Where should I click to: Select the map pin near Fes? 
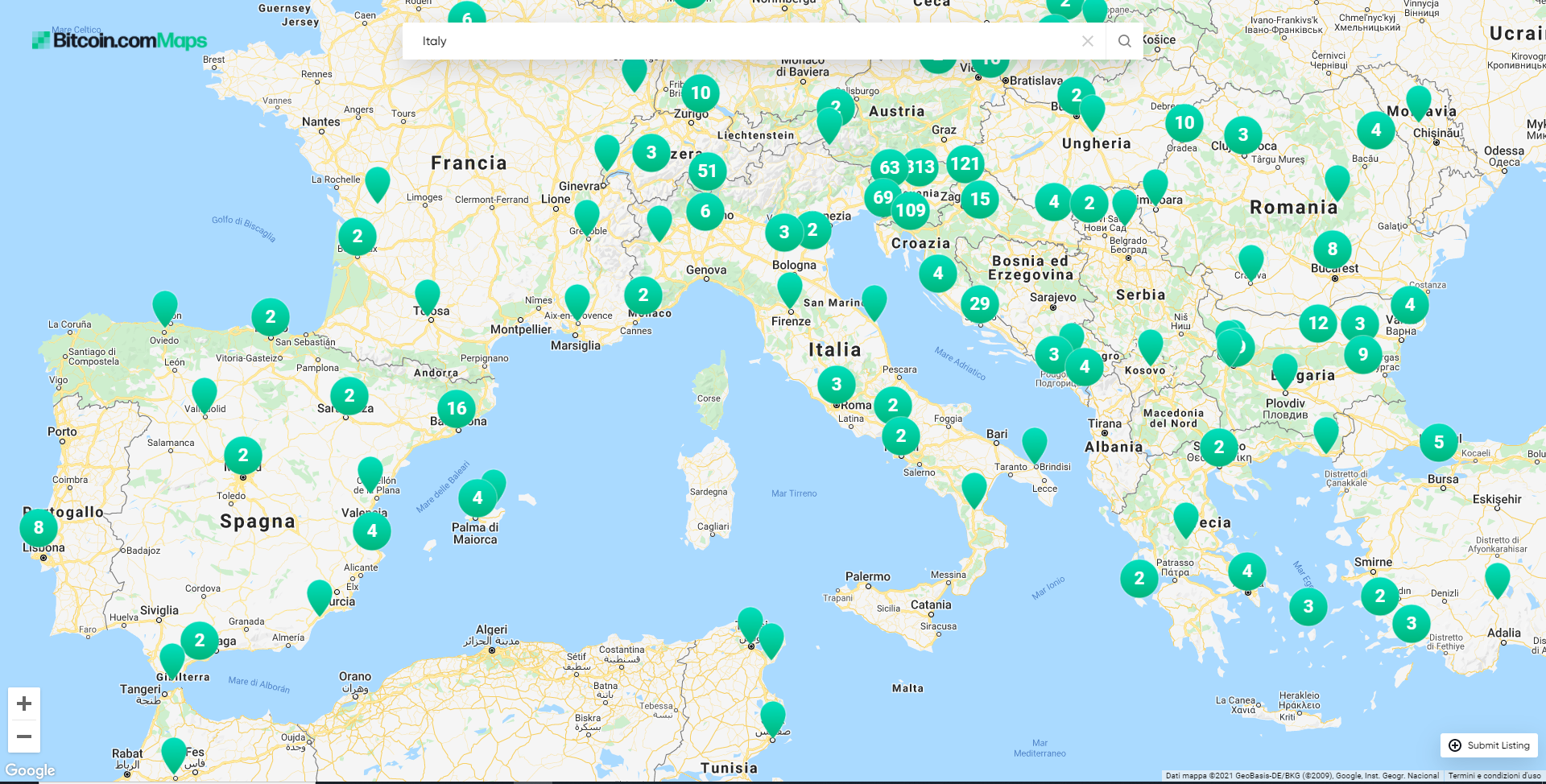(x=174, y=754)
